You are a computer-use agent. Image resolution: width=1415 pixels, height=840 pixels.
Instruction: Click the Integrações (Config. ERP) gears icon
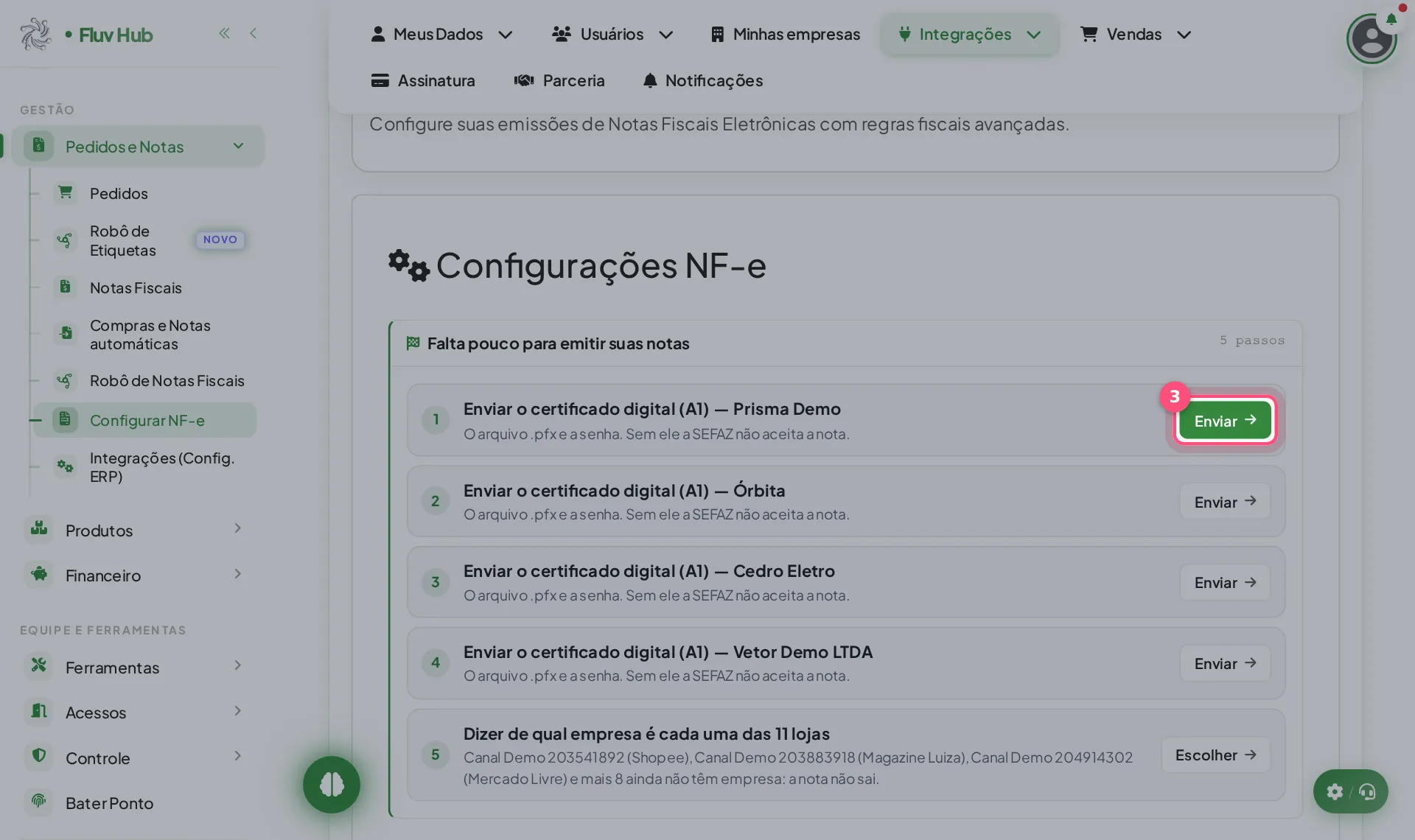[66, 466]
